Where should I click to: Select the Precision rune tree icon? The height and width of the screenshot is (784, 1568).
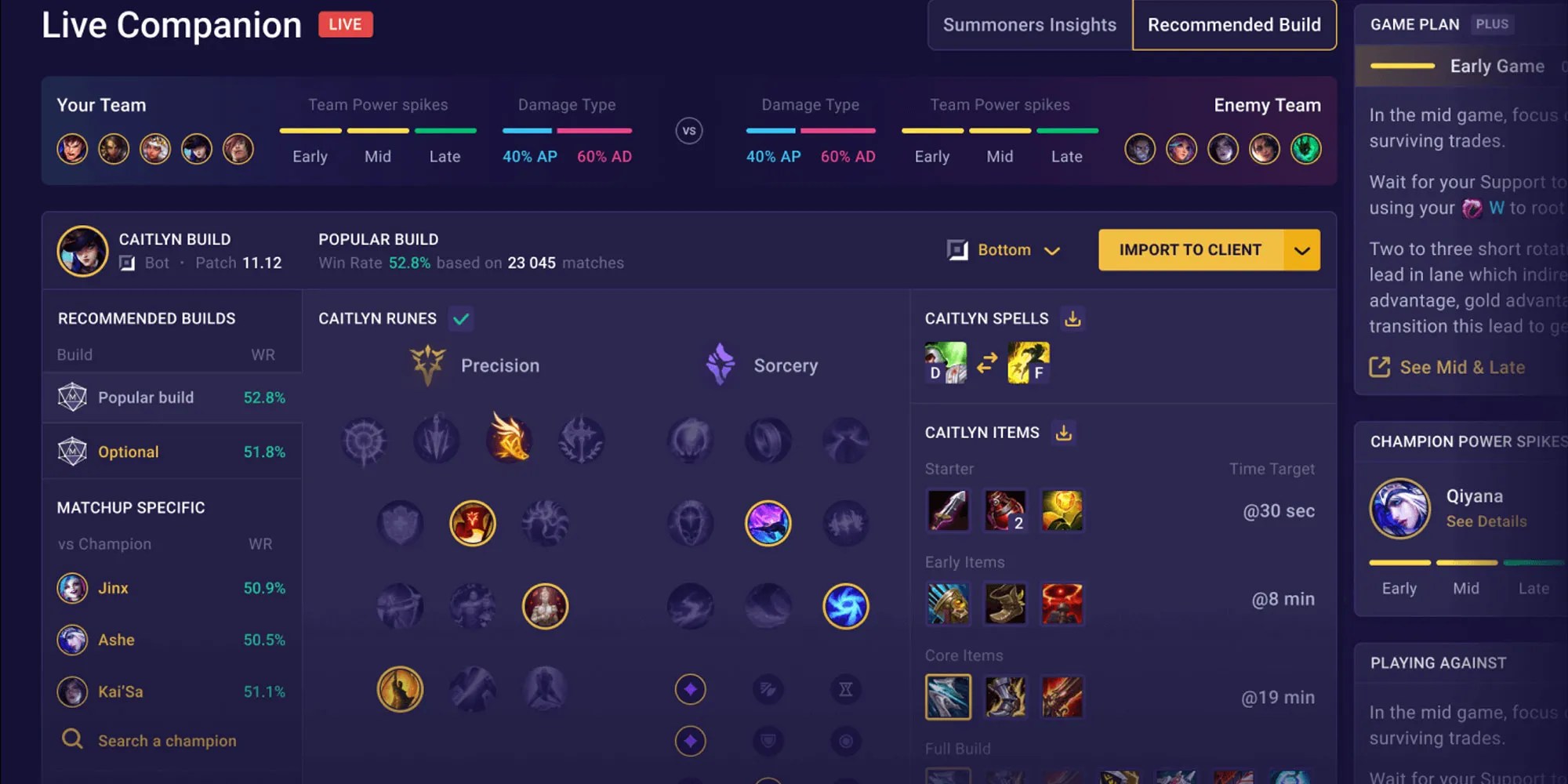(427, 365)
